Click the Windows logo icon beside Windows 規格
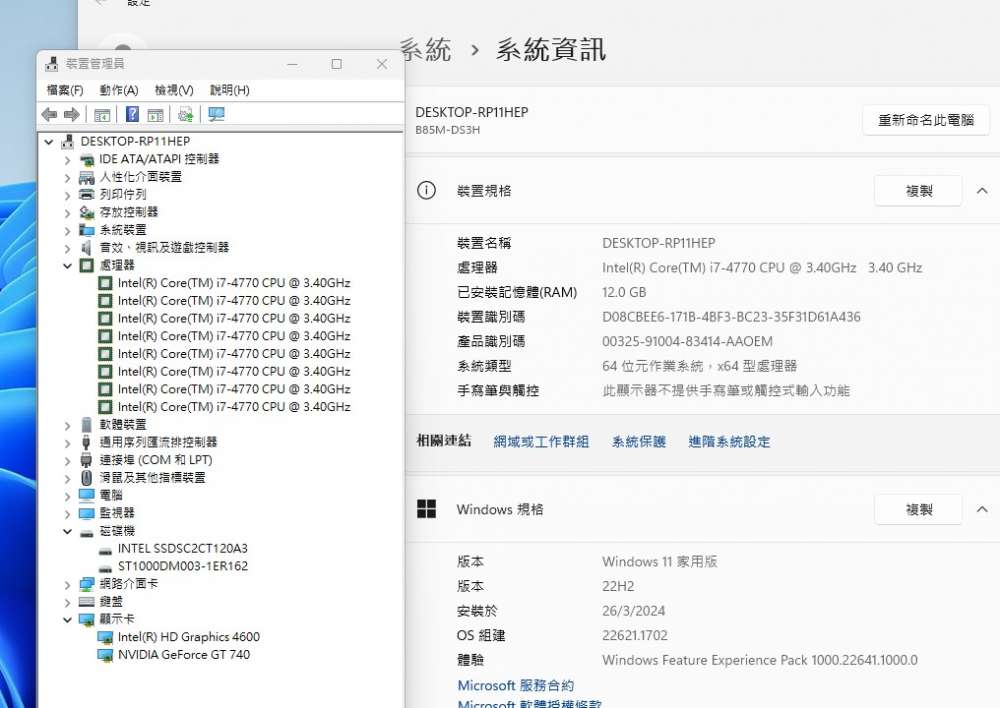1000x708 pixels. point(426,509)
